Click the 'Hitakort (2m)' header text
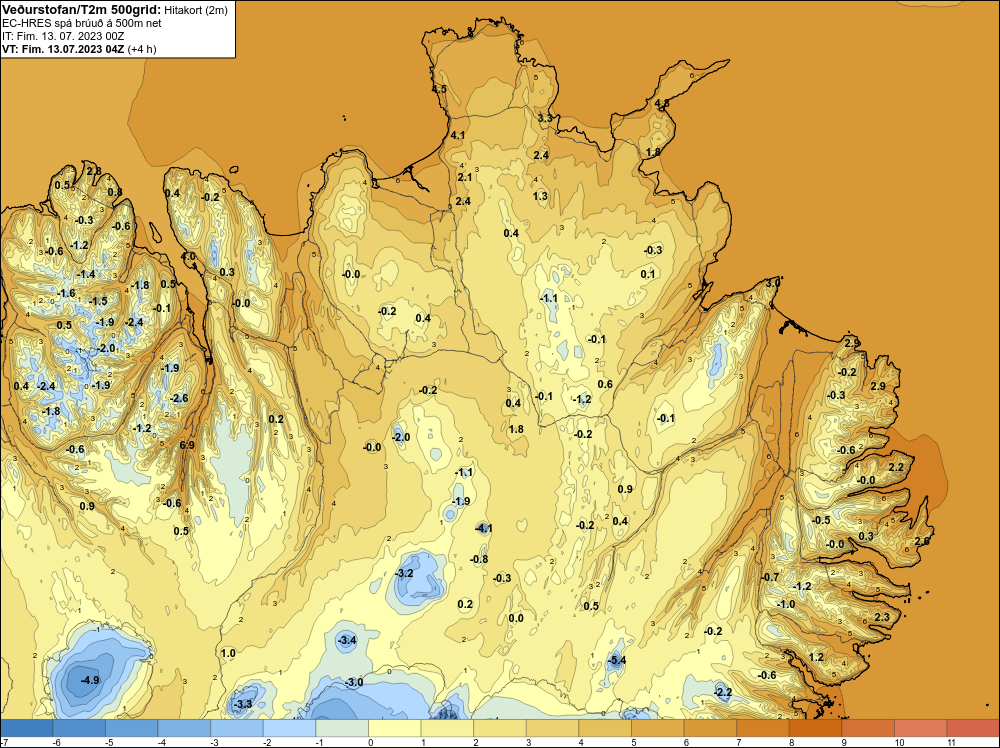Screen dimensions: 1000x748 195,10
